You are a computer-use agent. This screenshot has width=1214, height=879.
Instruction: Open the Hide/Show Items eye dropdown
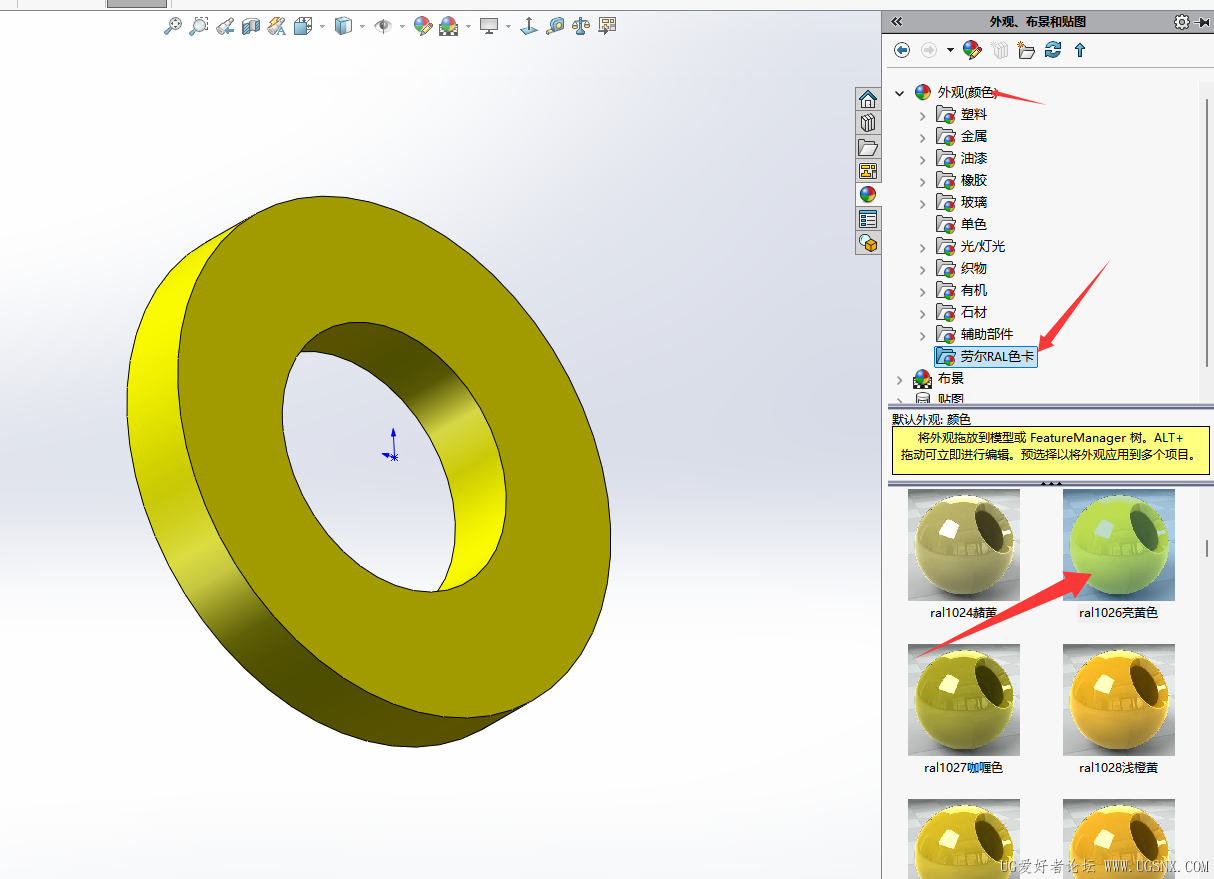(383, 26)
